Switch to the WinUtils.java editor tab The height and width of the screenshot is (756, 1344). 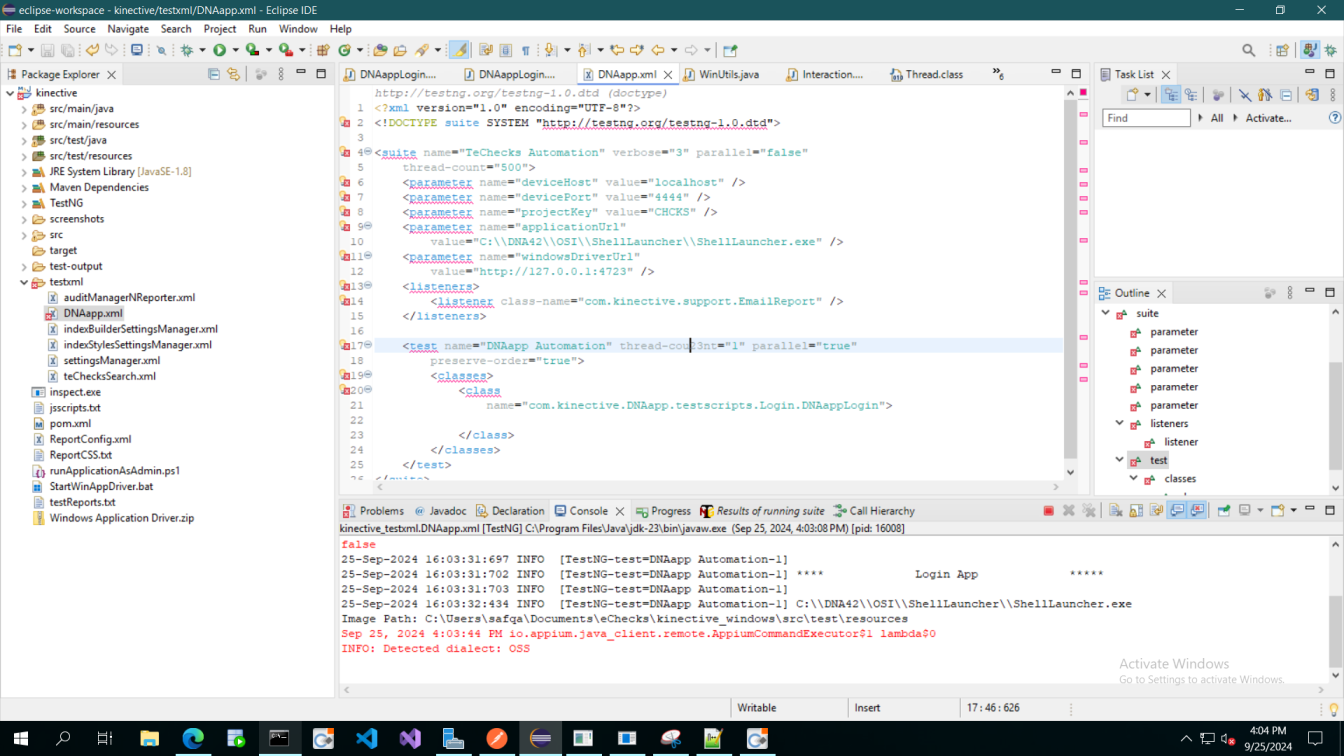(728, 74)
